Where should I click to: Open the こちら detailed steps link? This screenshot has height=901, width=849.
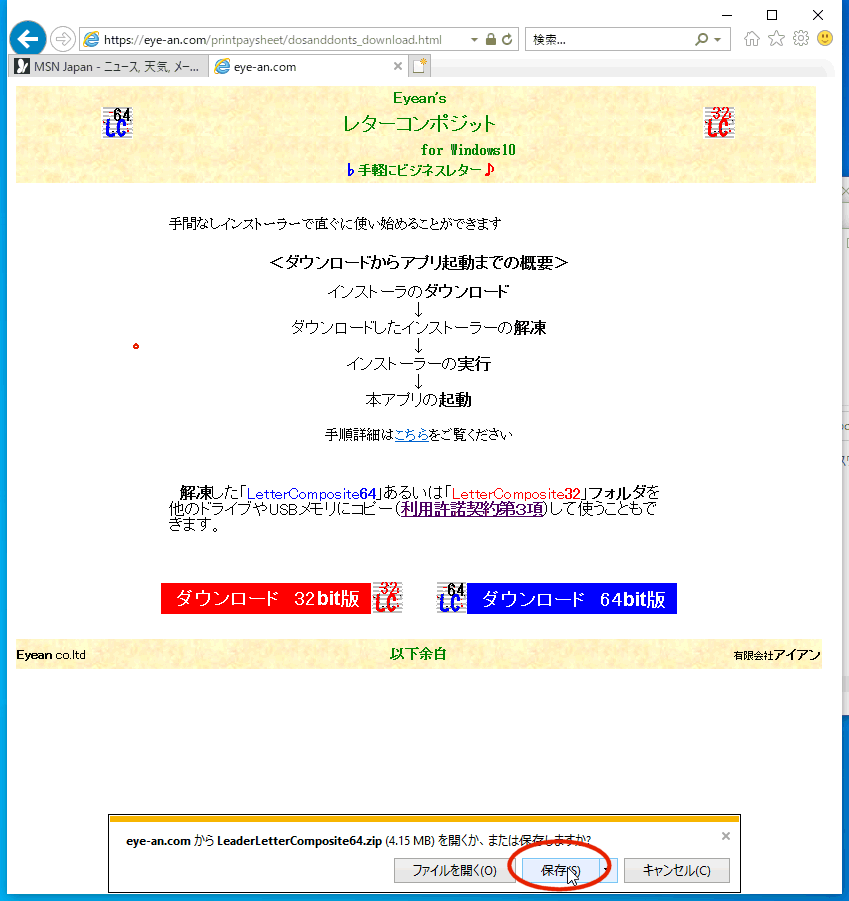click(411, 435)
